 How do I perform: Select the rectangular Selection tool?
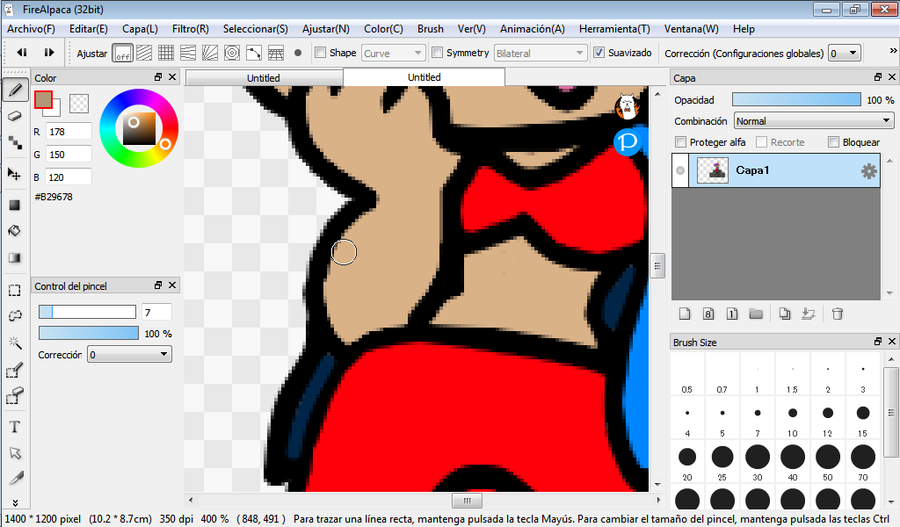(x=15, y=290)
